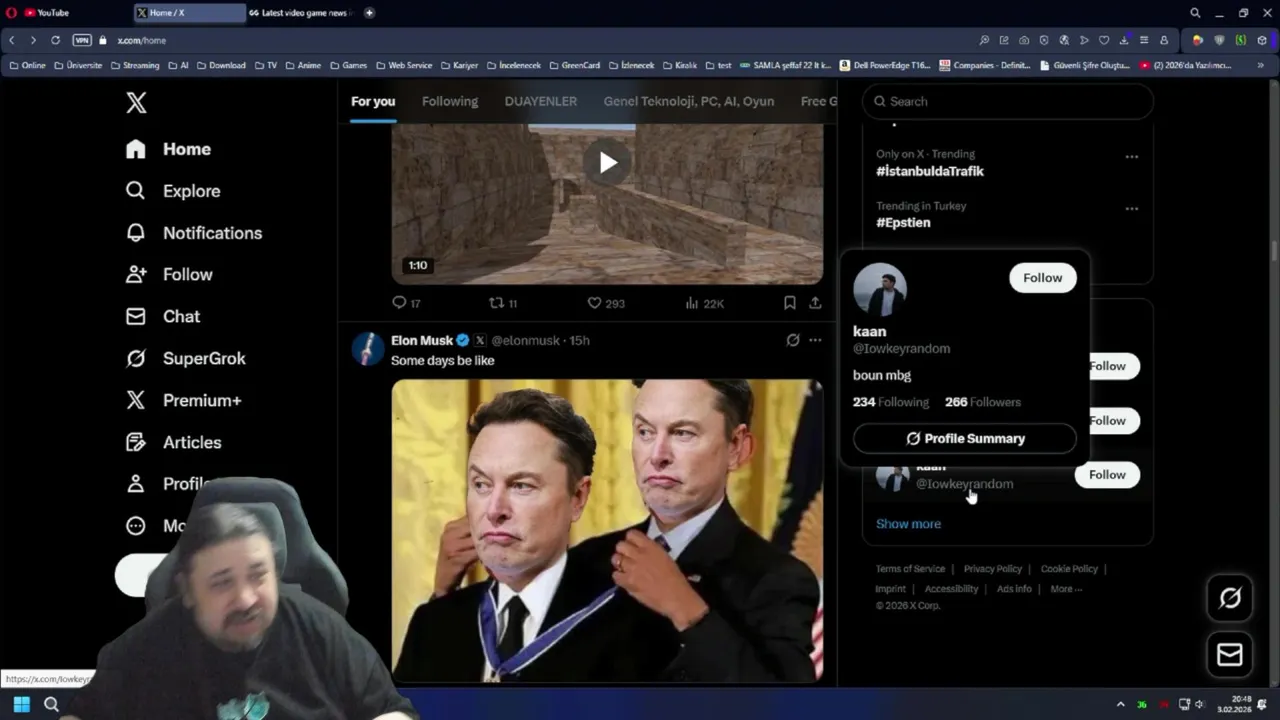
Task: Click the reply icon with 17 replies
Action: [399, 303]
